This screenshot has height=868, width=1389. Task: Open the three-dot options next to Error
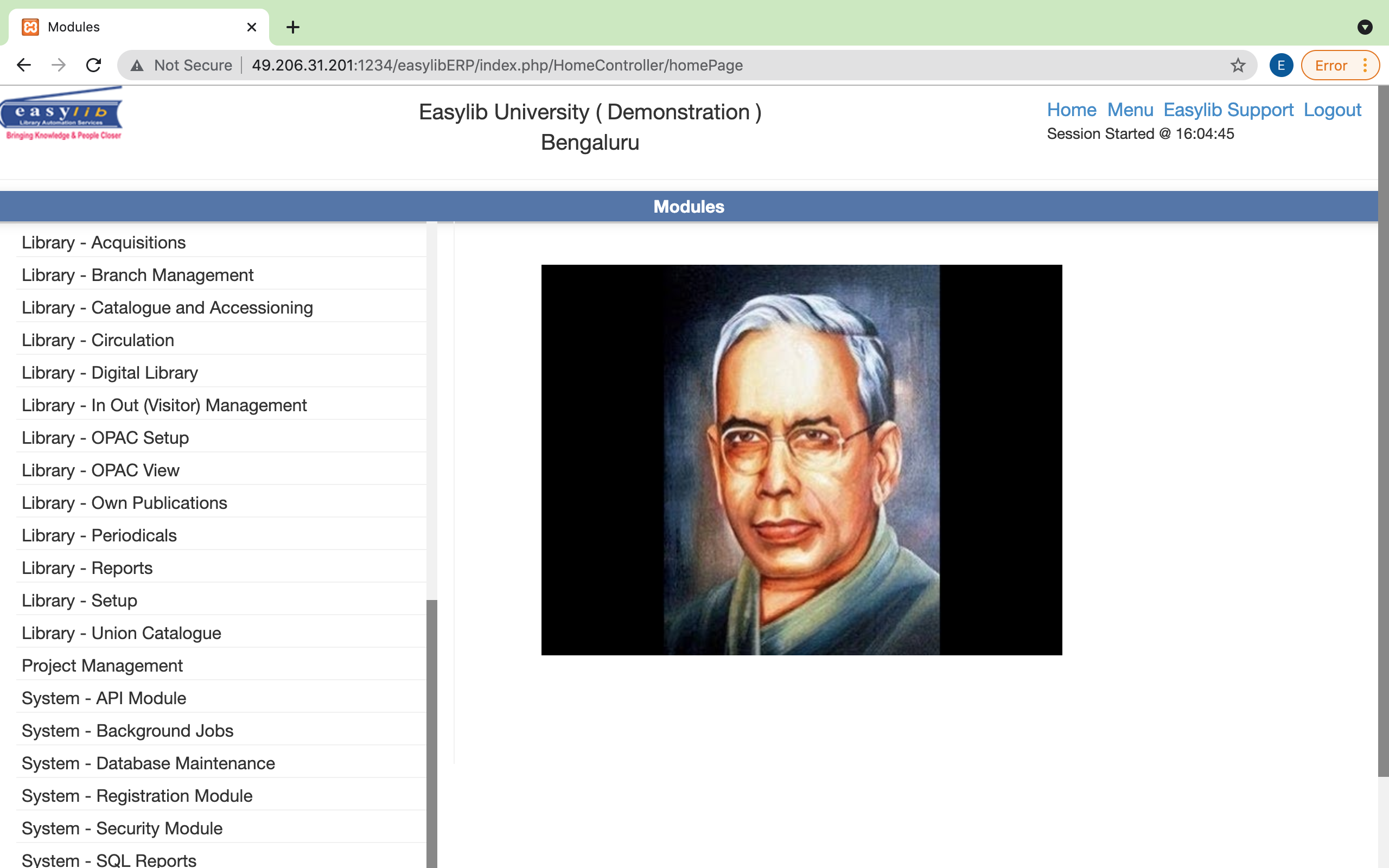click(x=1365, y=65)
